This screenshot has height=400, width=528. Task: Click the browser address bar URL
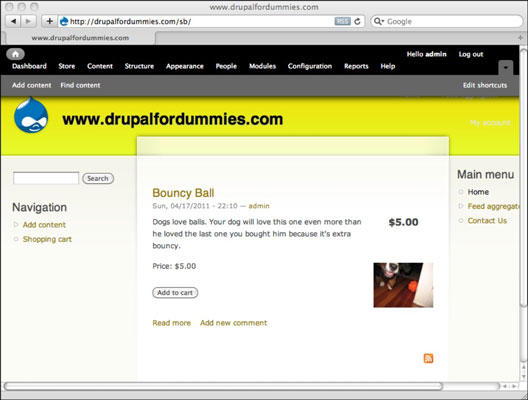[x=130, y=21]
